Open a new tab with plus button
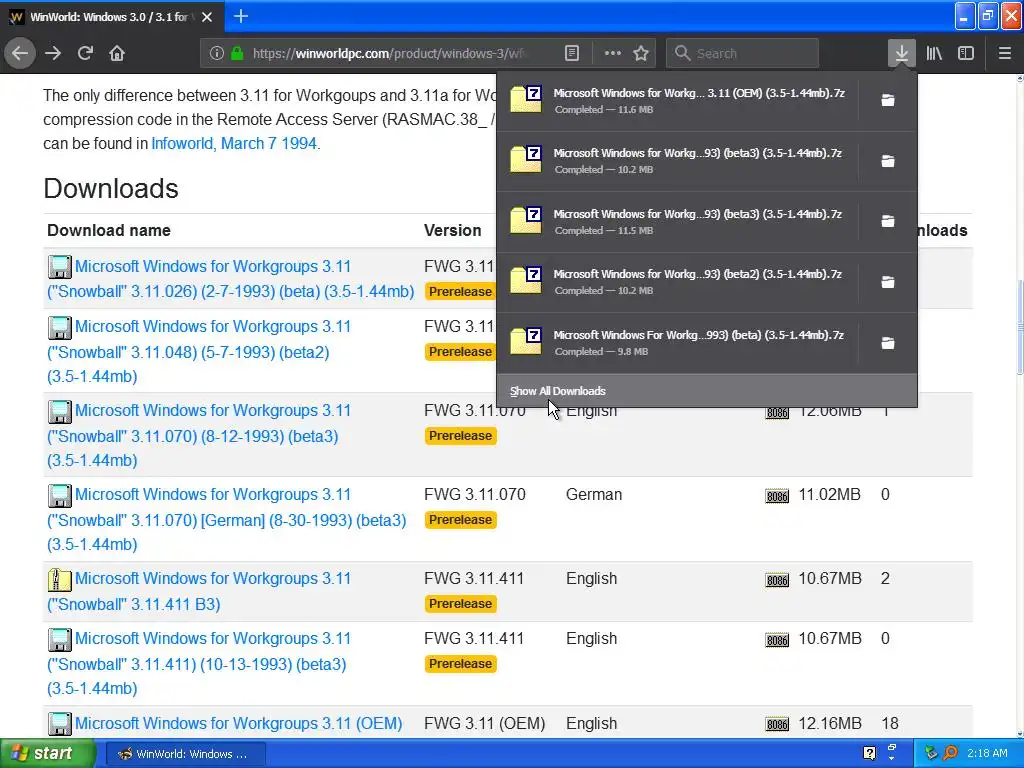 [241, 16]
